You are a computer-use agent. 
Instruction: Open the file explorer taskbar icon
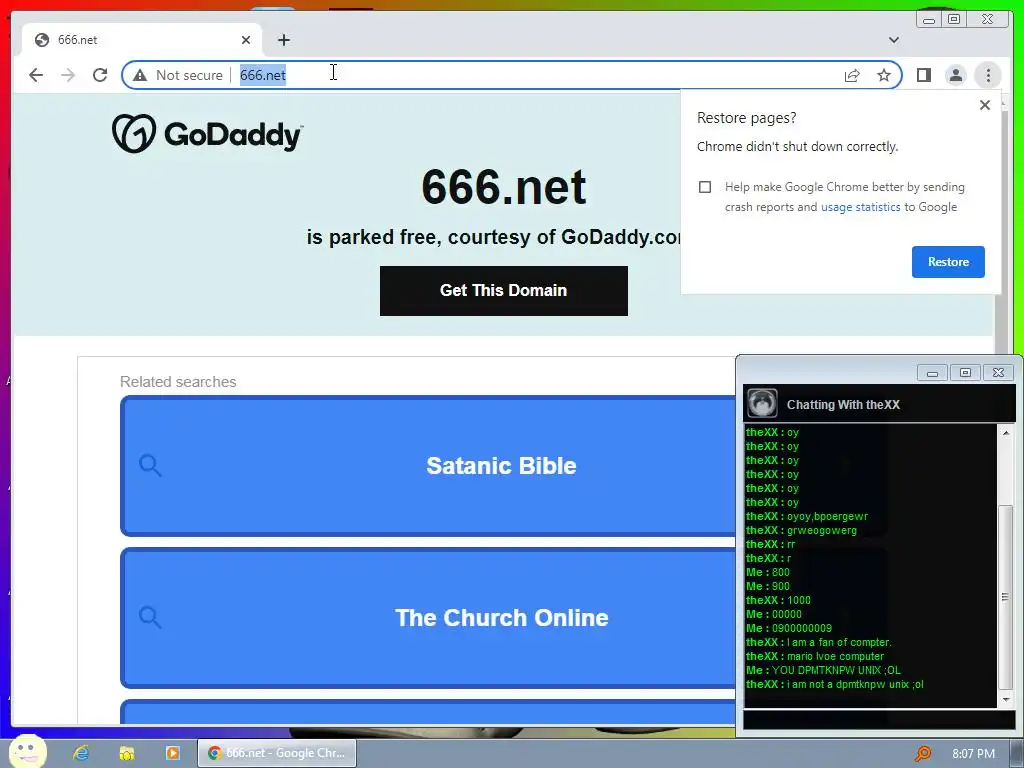pos(127,753)
